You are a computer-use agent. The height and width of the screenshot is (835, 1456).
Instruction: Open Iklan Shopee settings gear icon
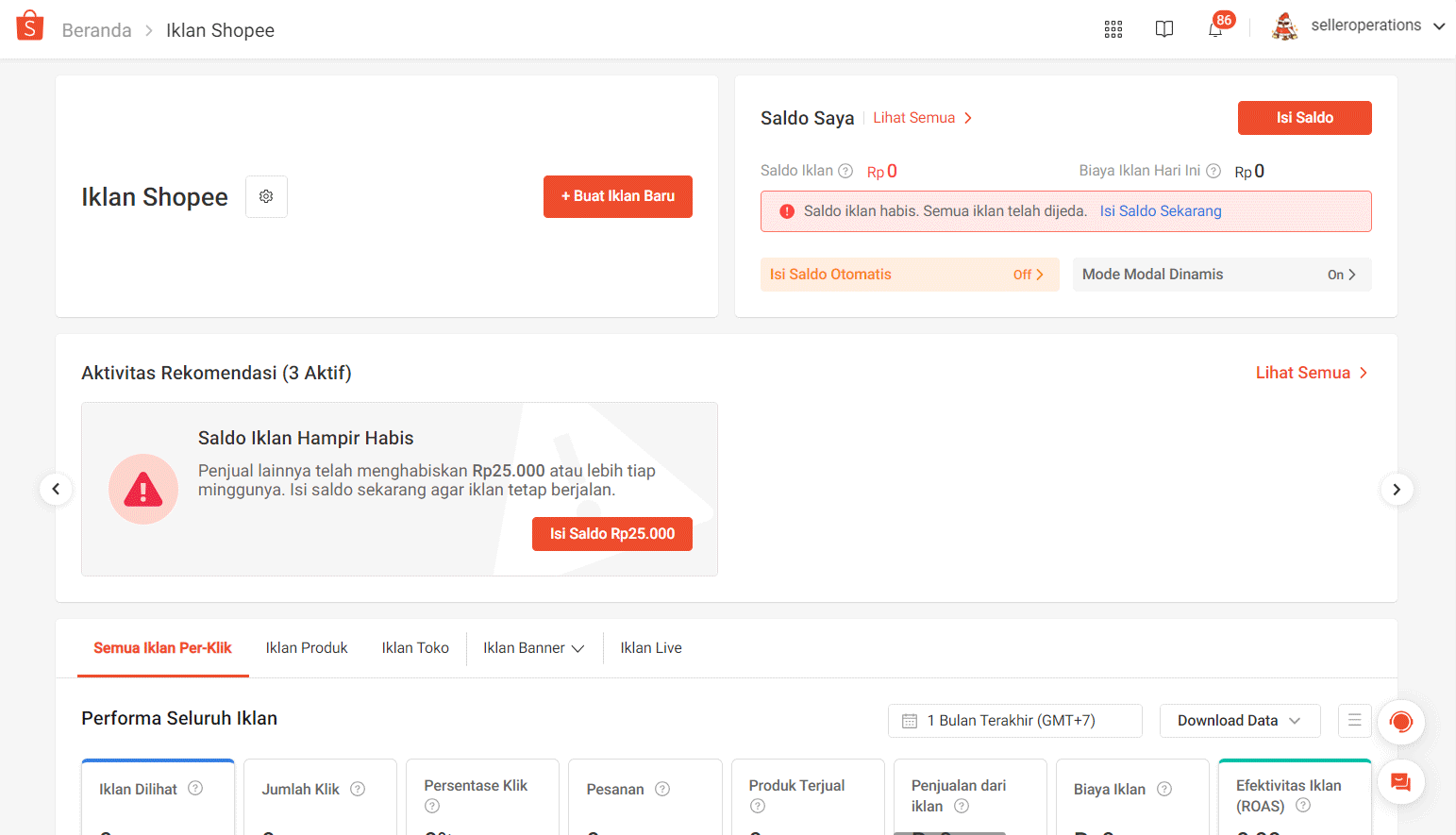click(266, 196)
